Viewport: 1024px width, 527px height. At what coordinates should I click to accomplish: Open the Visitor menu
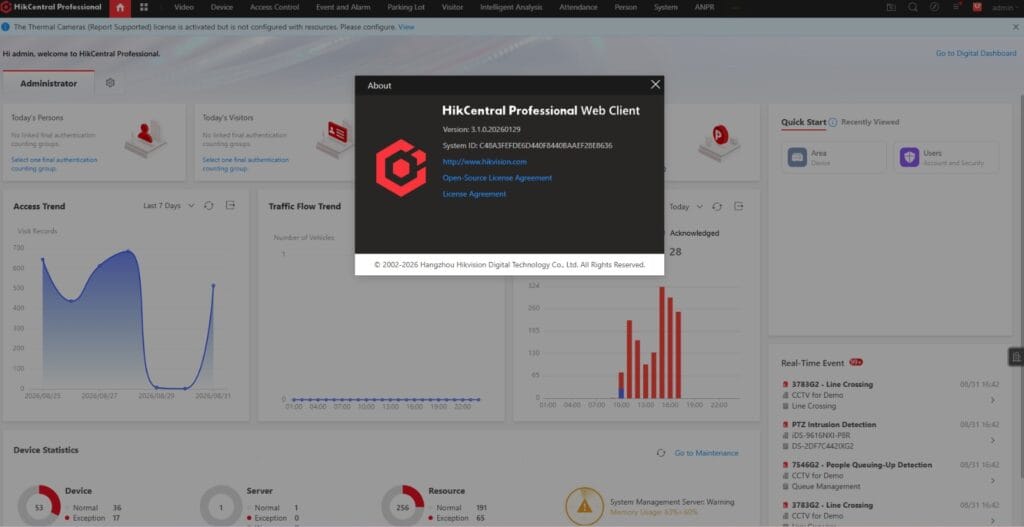[x=453, y=7]
